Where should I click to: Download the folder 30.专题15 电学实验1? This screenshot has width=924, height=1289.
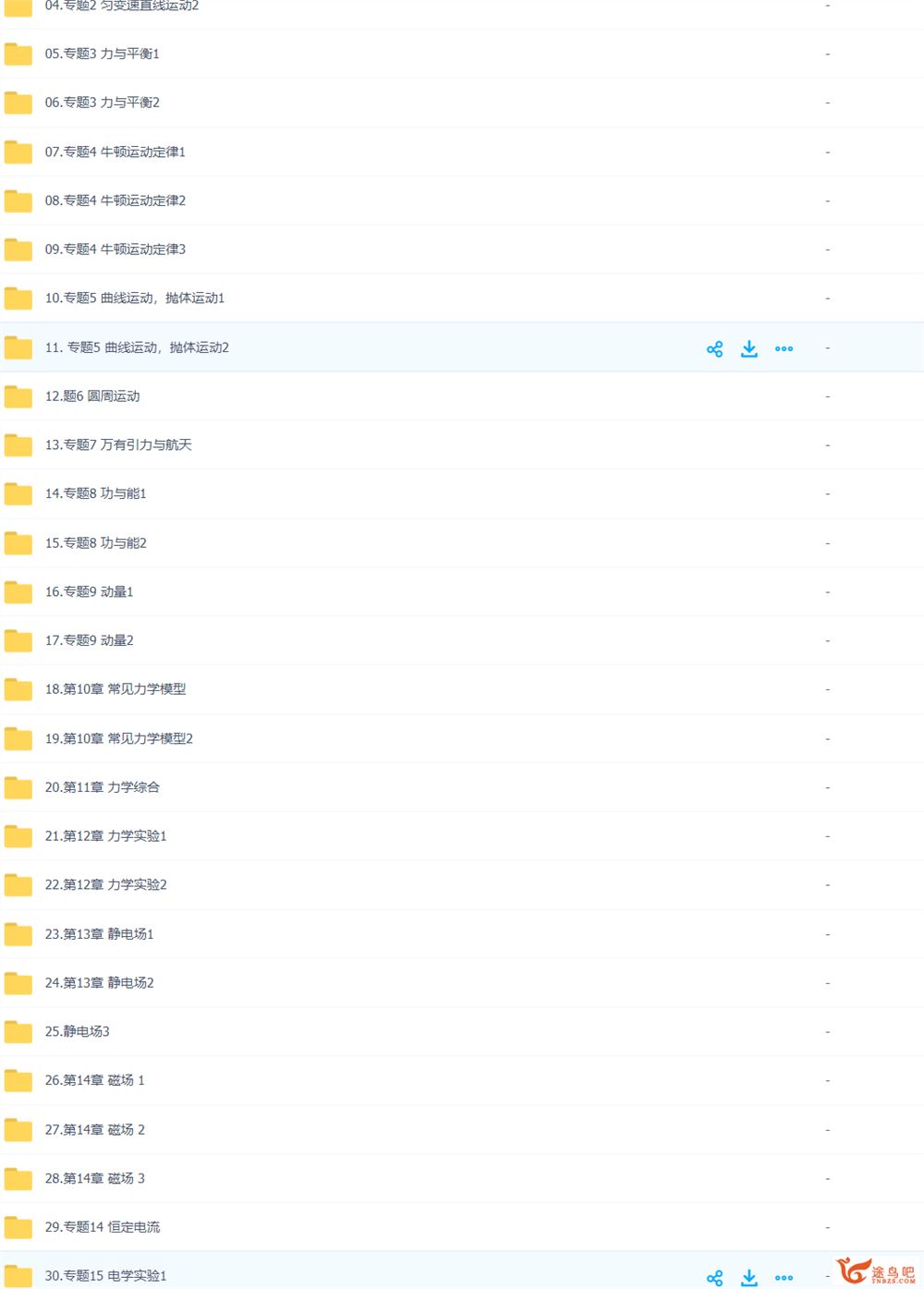[x=749, y=1278]
